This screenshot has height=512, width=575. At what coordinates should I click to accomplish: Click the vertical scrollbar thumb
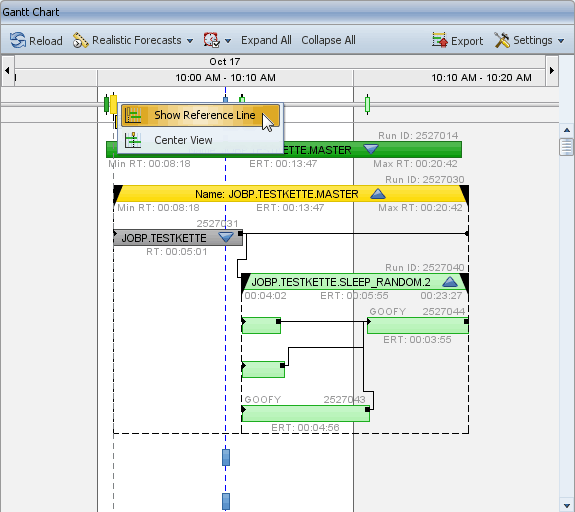coord(567,147)
